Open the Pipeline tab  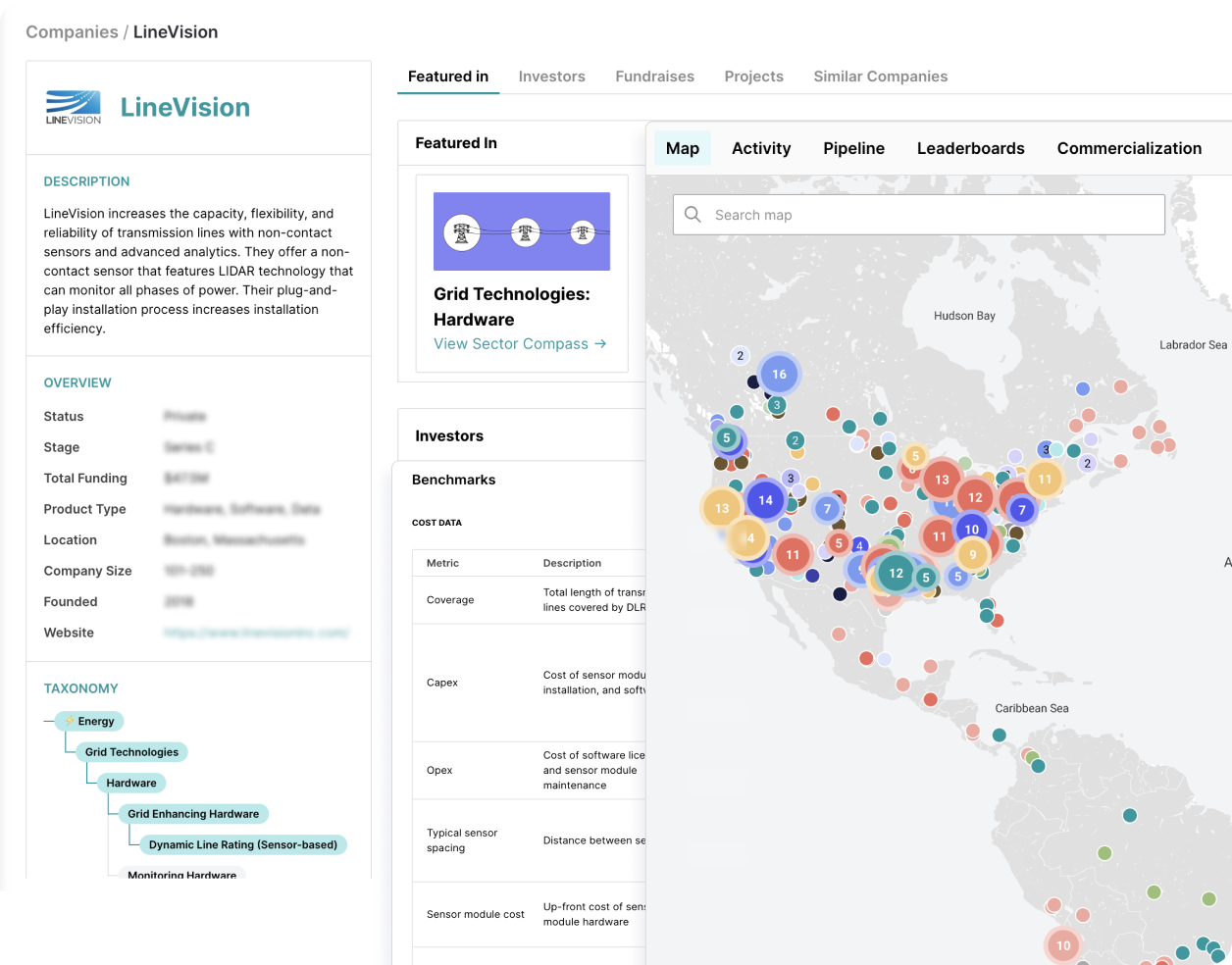pyautogui.click(x=853, y=148)
